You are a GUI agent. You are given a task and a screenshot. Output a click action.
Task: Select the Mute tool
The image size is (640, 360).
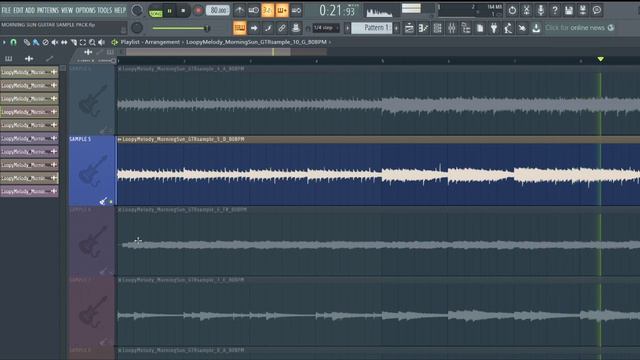pos(55,42)
